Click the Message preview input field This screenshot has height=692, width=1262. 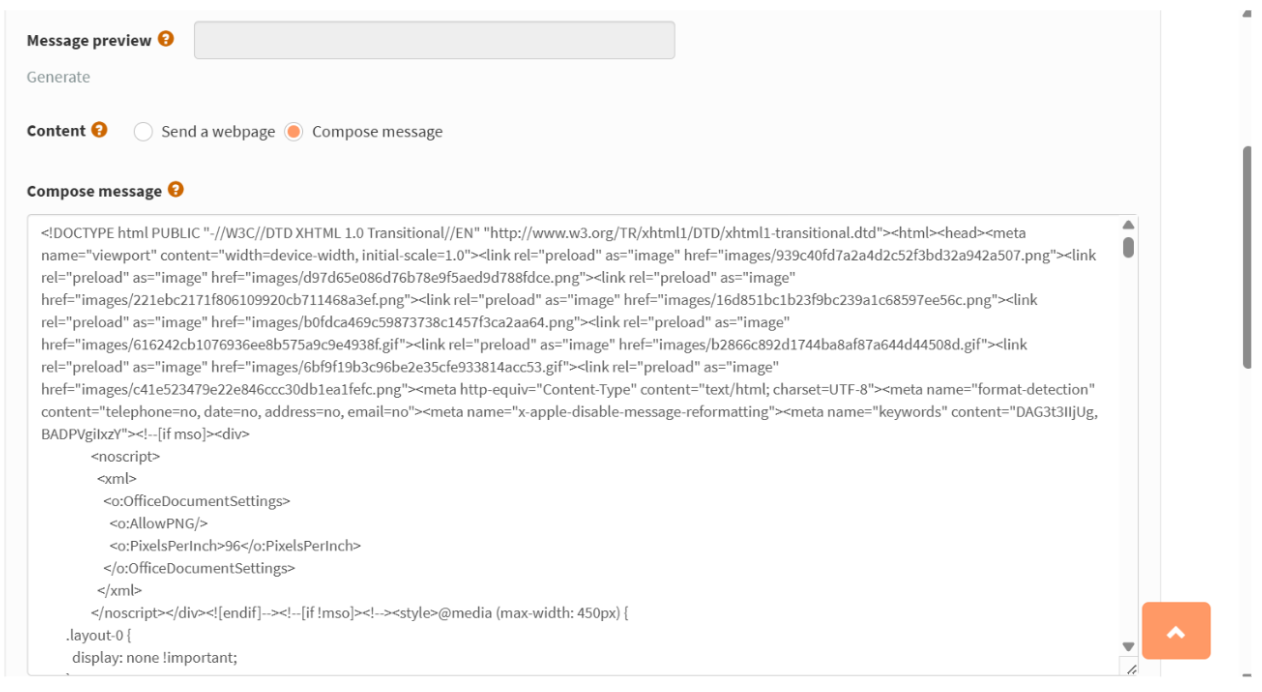click(x=435, y=39)
